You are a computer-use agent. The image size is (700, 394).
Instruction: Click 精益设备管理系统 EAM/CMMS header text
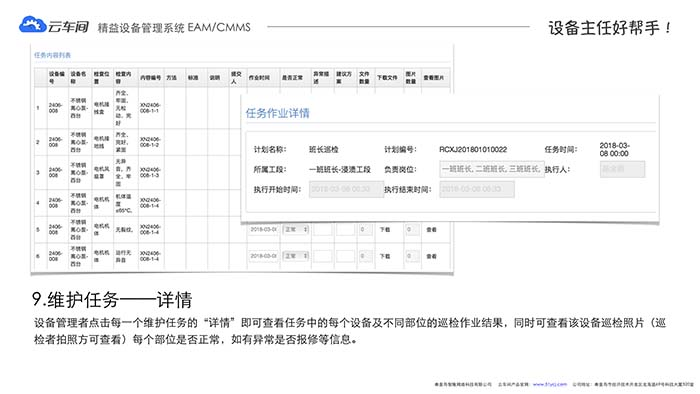174,28
